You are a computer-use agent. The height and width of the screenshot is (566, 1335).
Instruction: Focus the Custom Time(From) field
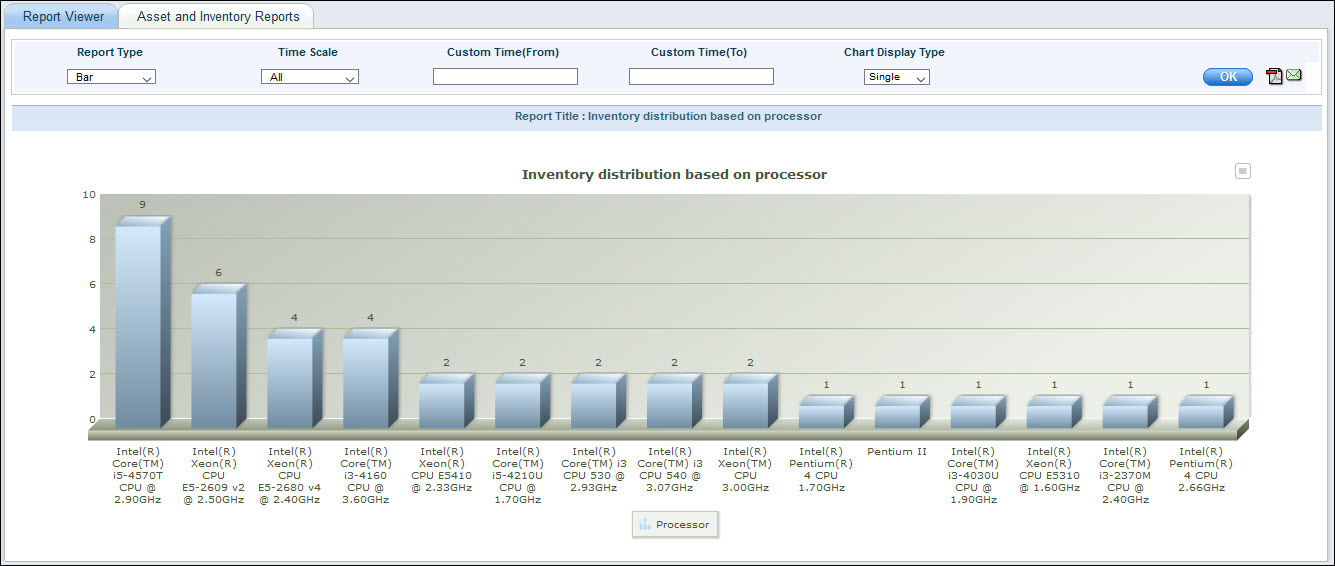point(505,77)
